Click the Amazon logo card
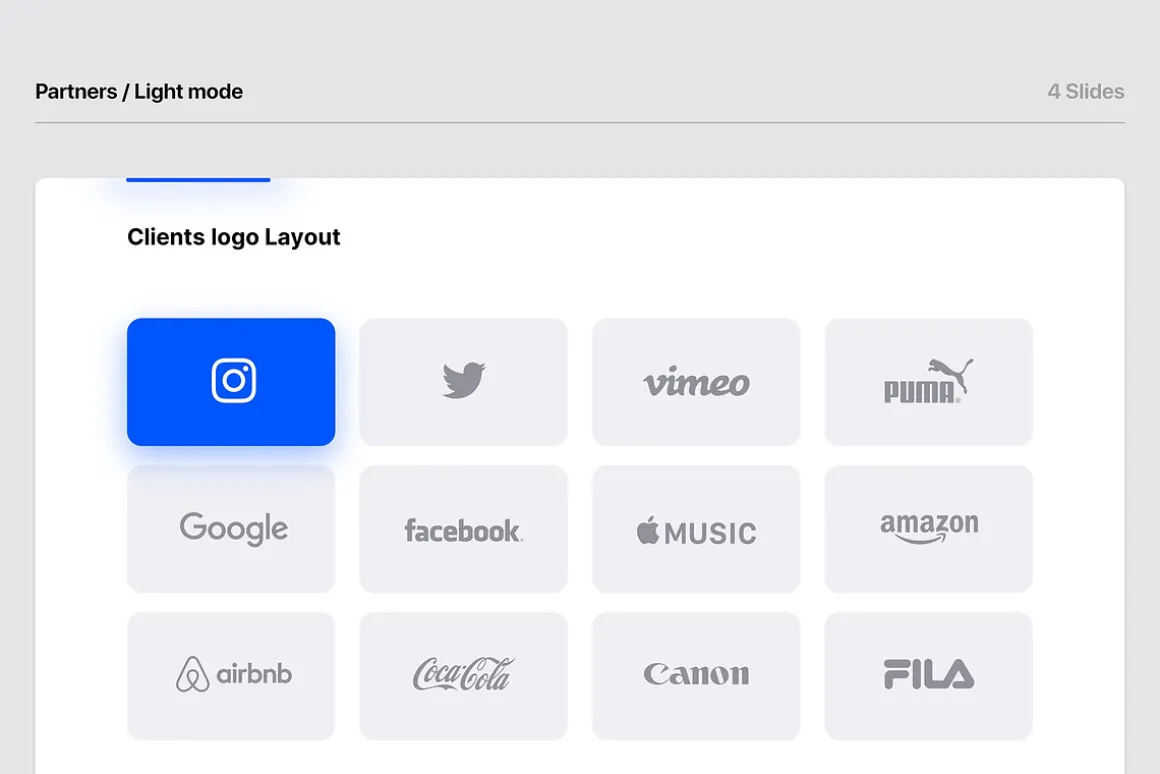Image resolution: width=1160 pixels, height=774 pixels. click(928, 529)
